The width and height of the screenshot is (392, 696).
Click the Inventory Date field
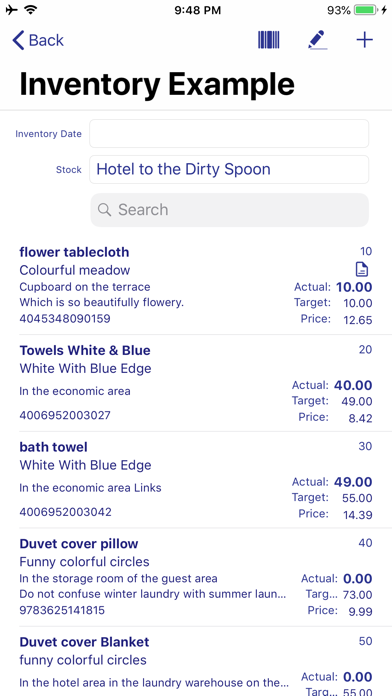(x=229, y=134)
